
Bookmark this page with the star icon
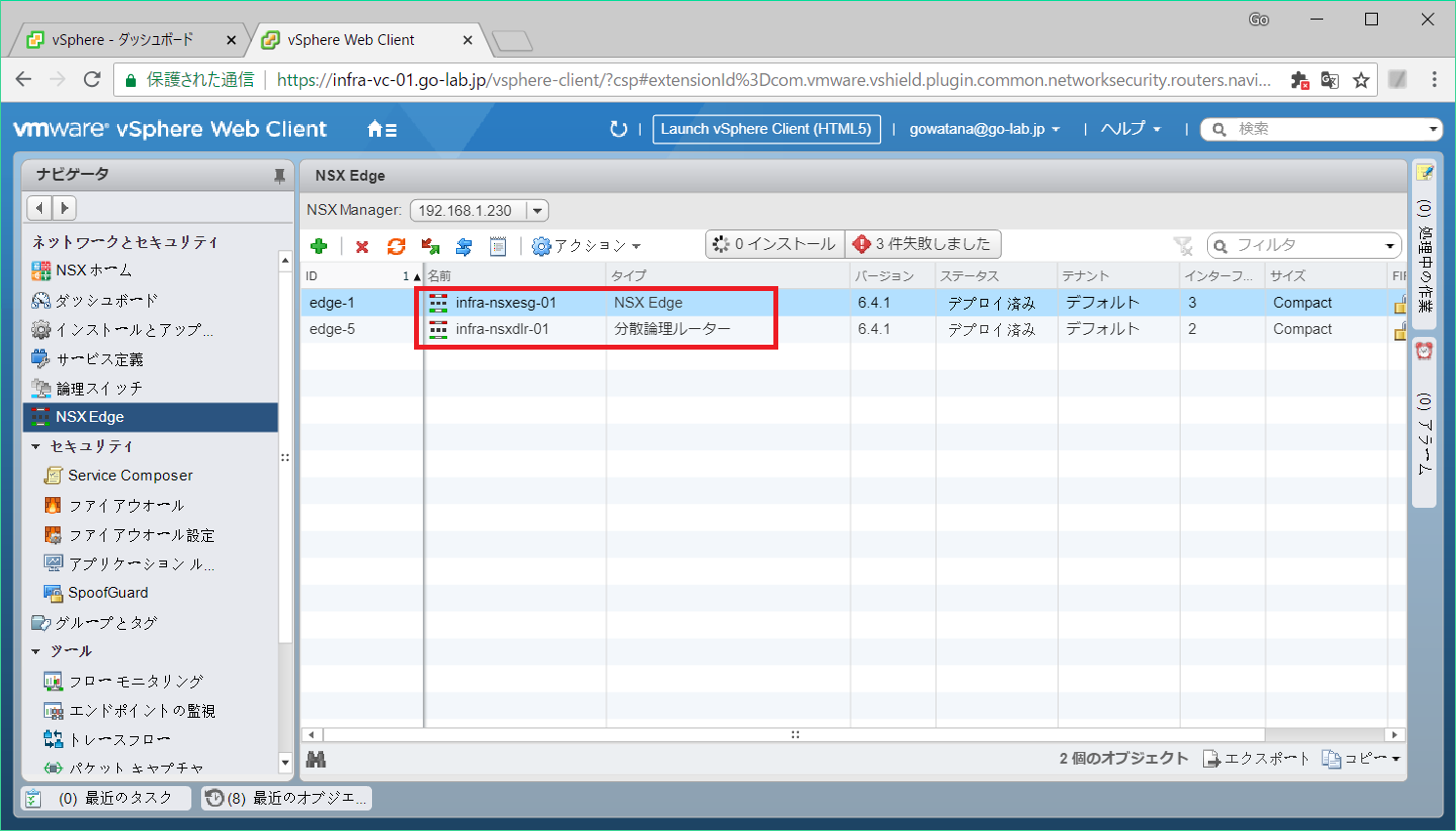coord(1361,80)
